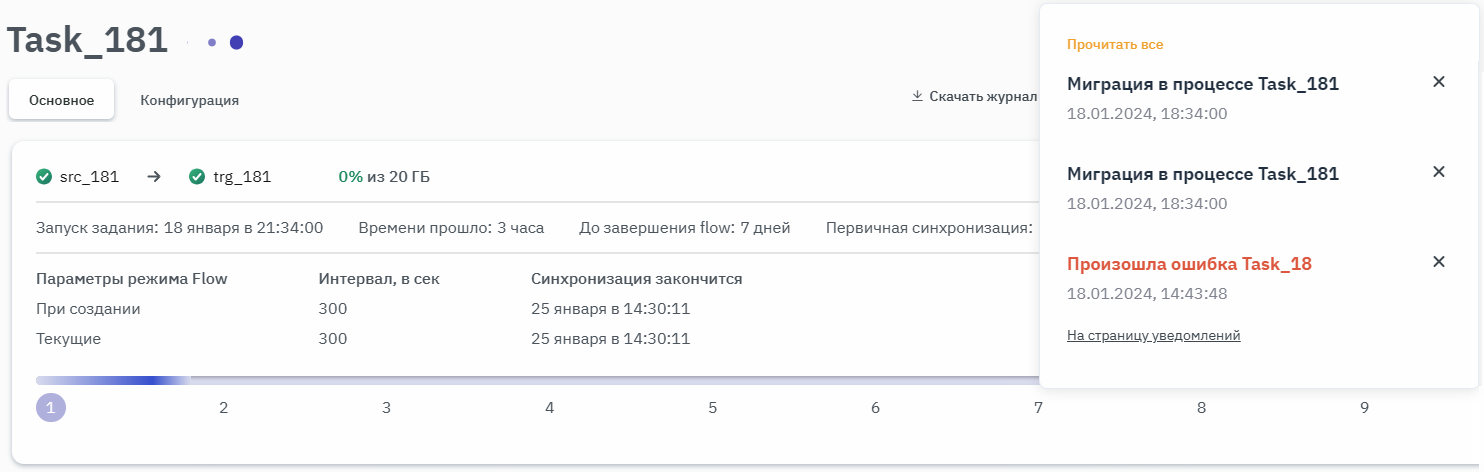Click the green check icon next to trg_181
The image size is (1484, 472).
pos(197,177)
